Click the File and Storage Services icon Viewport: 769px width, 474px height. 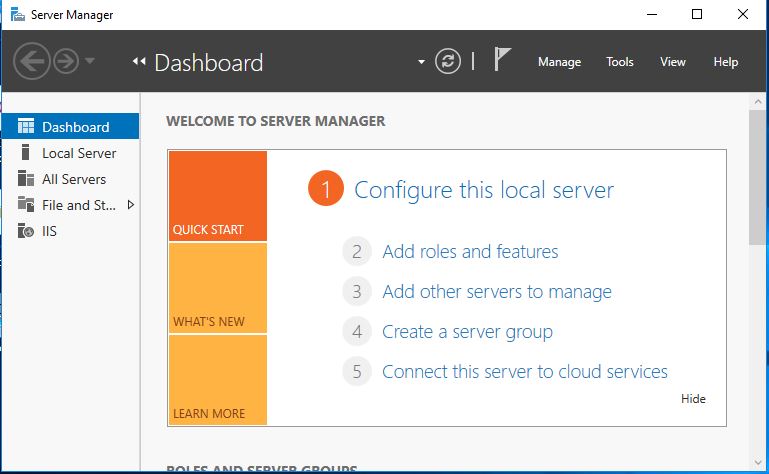click(26, 205)
